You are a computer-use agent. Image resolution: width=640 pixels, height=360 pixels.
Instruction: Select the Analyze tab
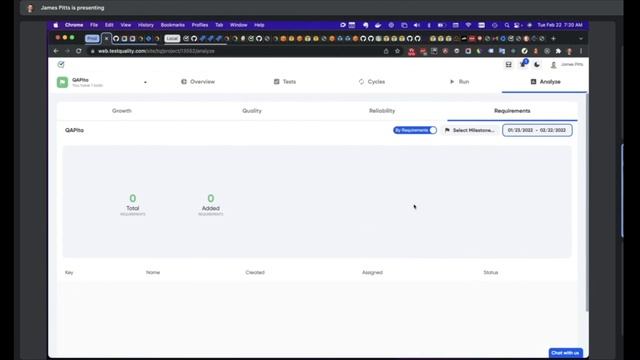pyautogui.click(x=545, y=82)
